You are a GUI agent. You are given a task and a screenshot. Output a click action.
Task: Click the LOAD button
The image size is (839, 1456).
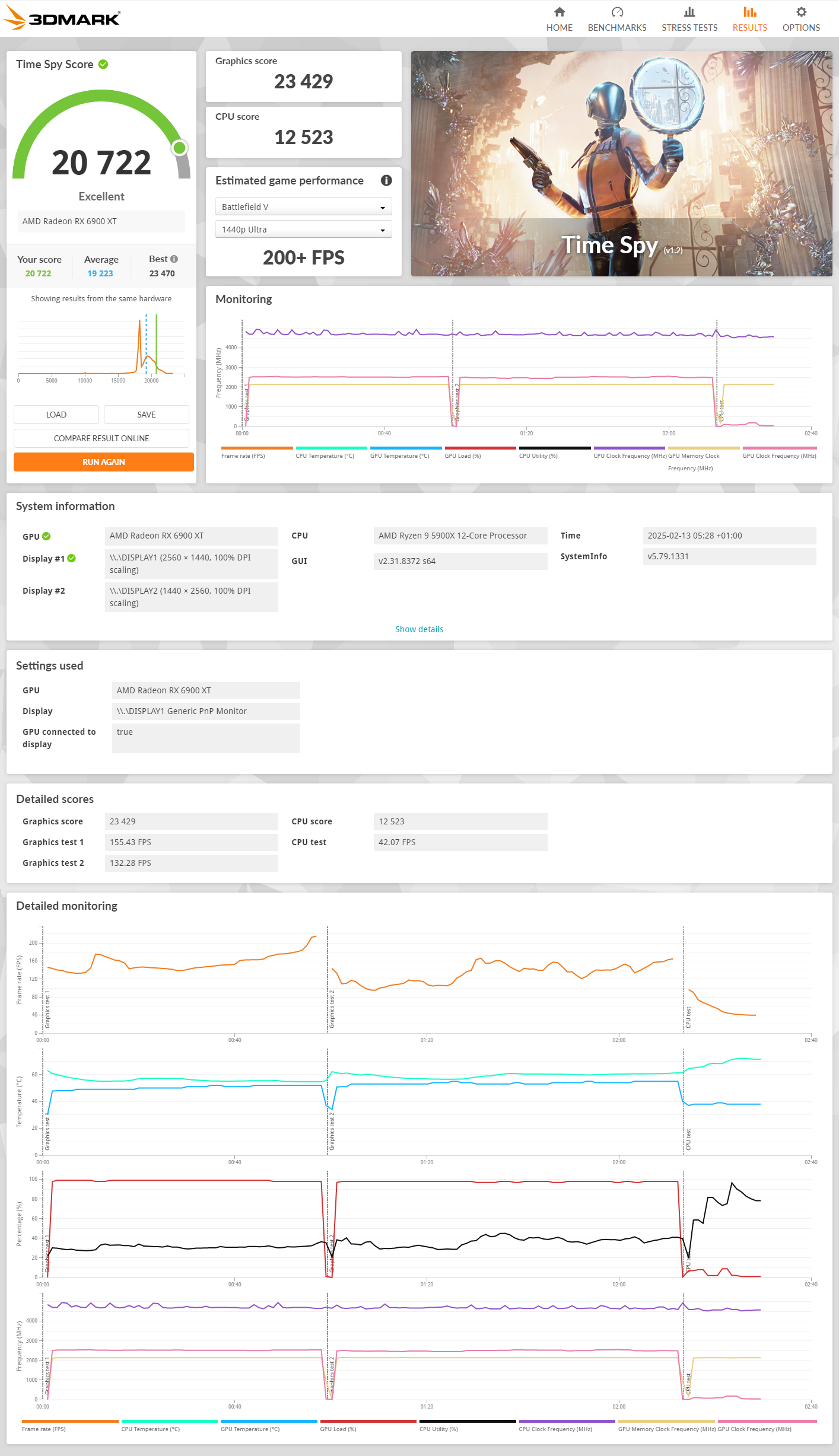click(56, 415)
